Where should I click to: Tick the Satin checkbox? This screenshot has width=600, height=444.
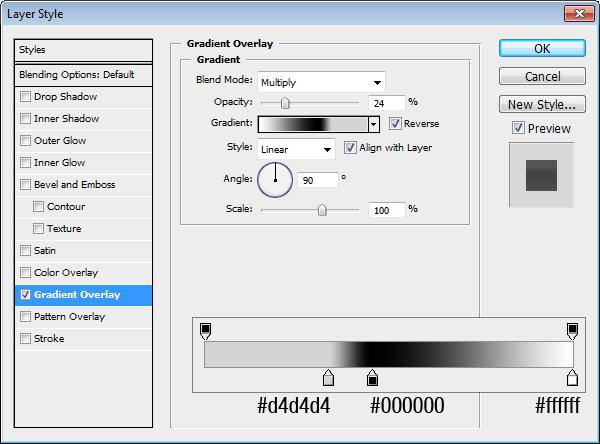tap(25, 251)
